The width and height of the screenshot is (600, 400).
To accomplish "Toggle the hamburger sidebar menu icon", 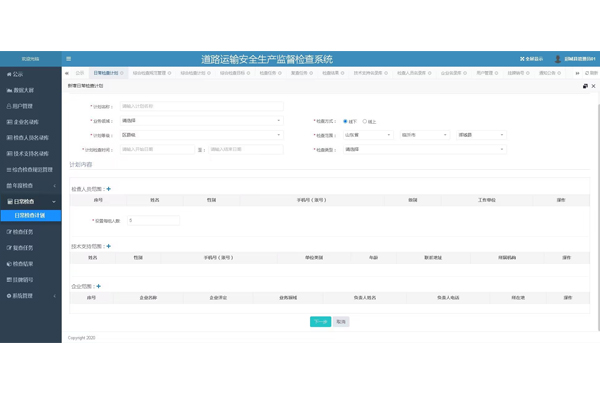I will [x=68, y=59].
